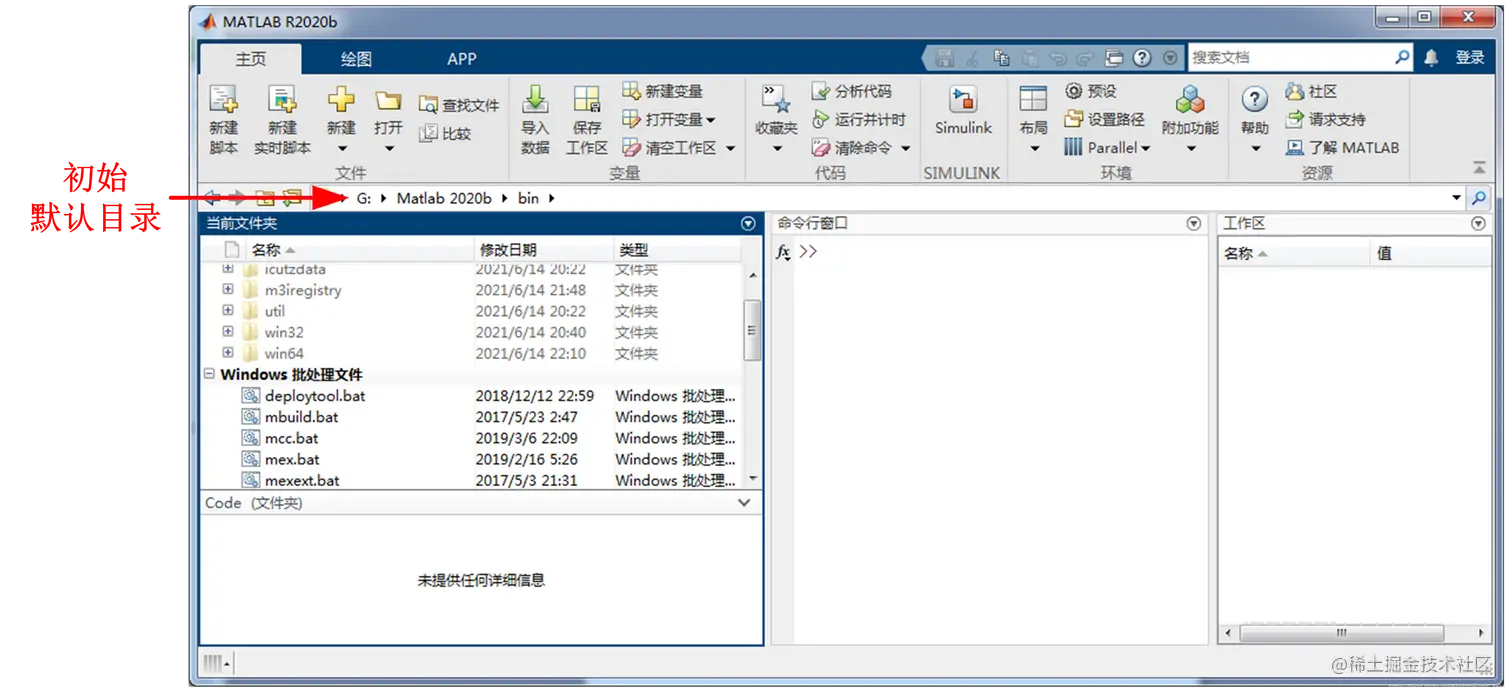This screenshot has height=695, width=1512.
Task: Open 命令行窗口 panel actions menu
Action: point(1193,224)
